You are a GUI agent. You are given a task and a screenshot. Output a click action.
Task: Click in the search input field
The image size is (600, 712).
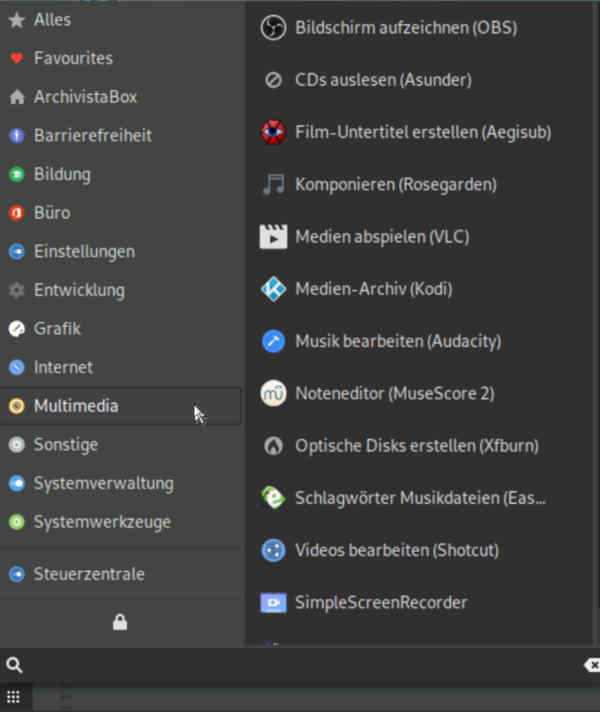302,665
